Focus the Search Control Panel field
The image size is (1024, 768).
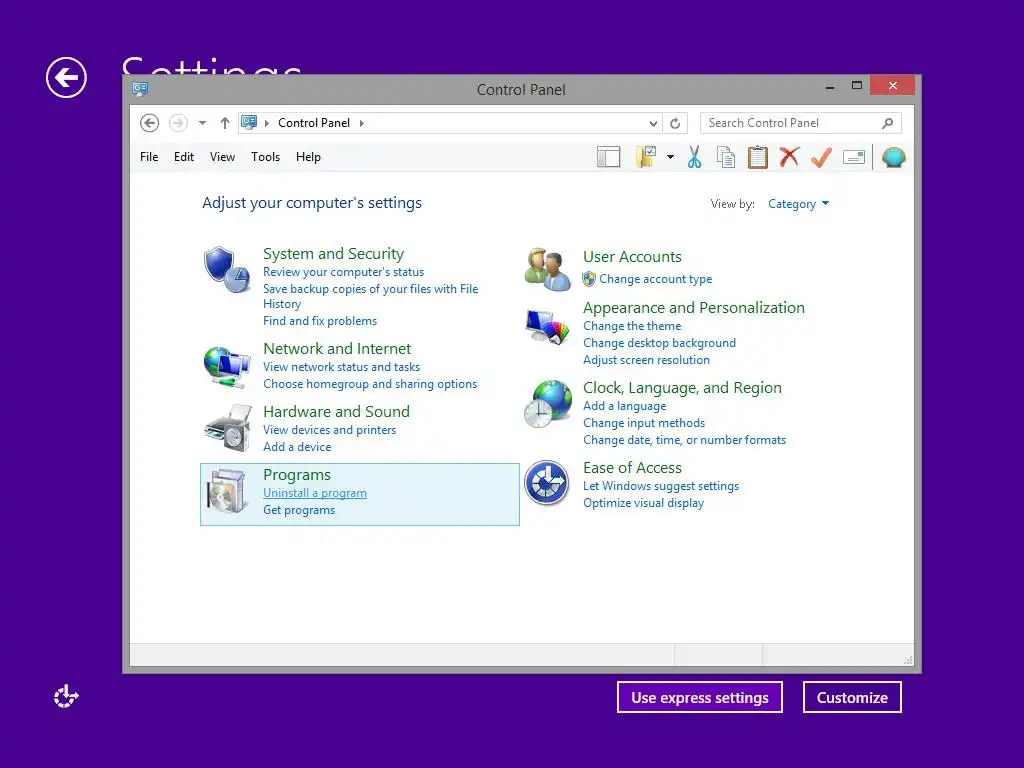tap(801, 123)
